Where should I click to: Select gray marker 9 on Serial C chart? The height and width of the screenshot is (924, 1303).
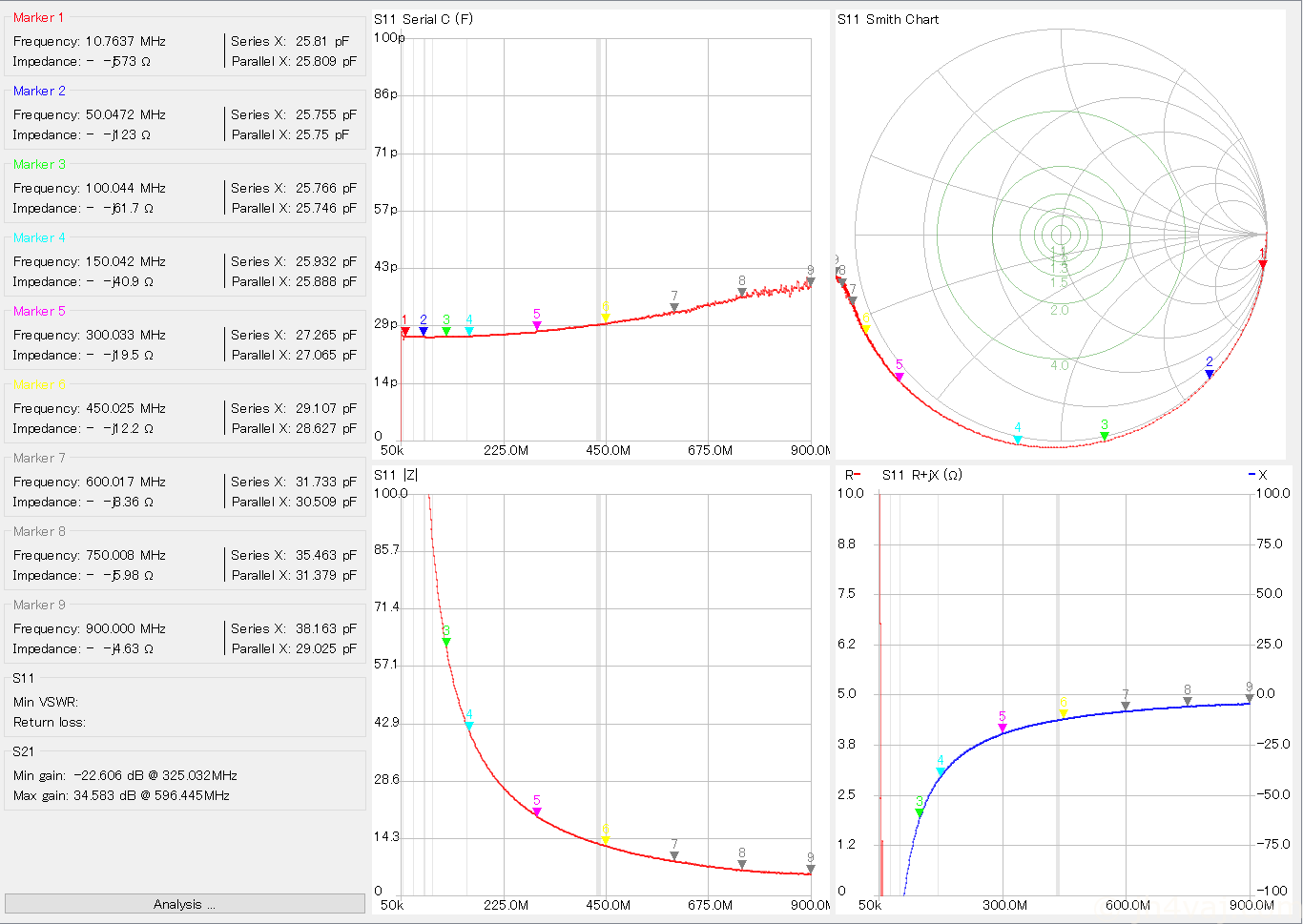point(811,281)
